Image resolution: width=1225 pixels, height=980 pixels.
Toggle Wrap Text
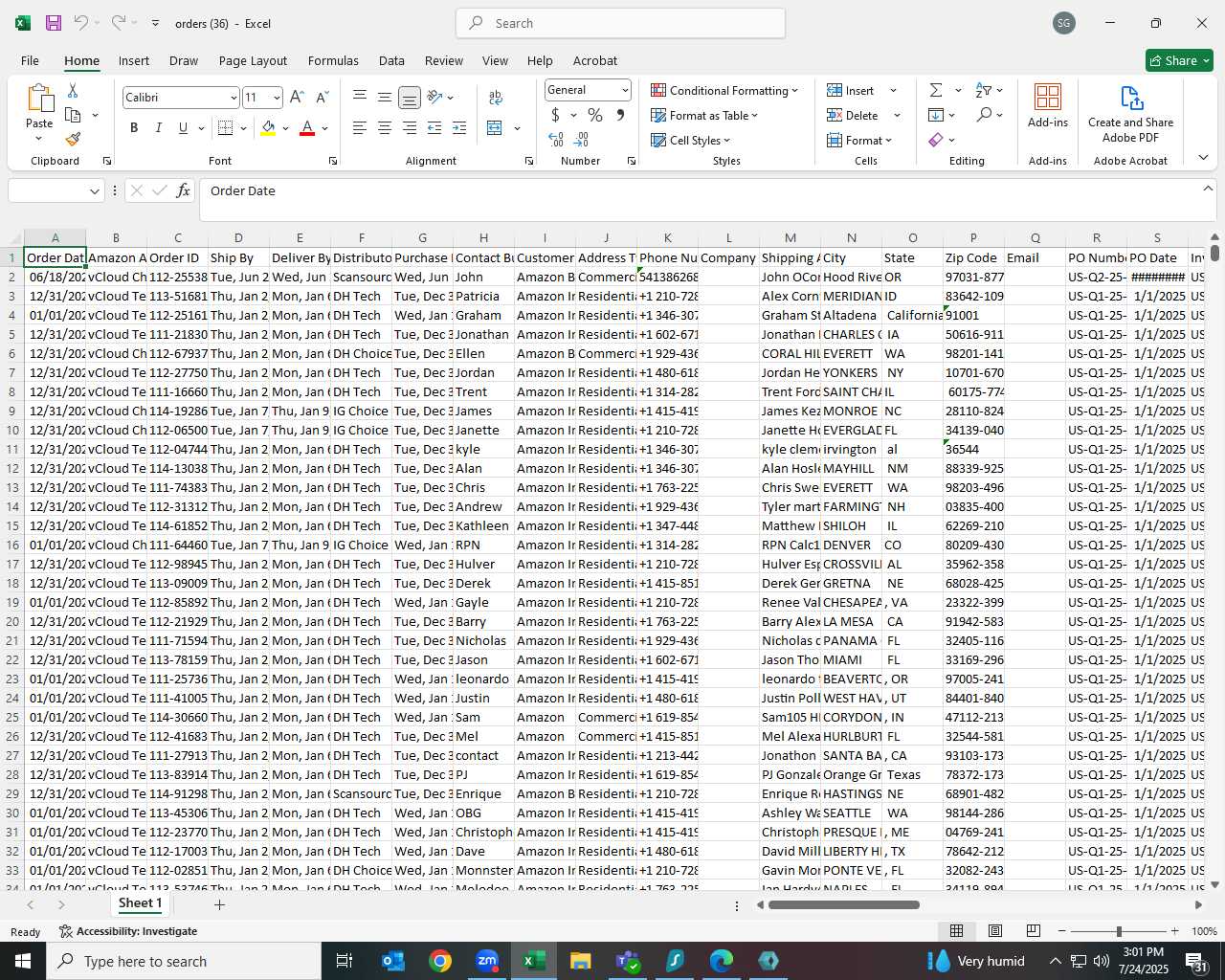tap(496, 97)
